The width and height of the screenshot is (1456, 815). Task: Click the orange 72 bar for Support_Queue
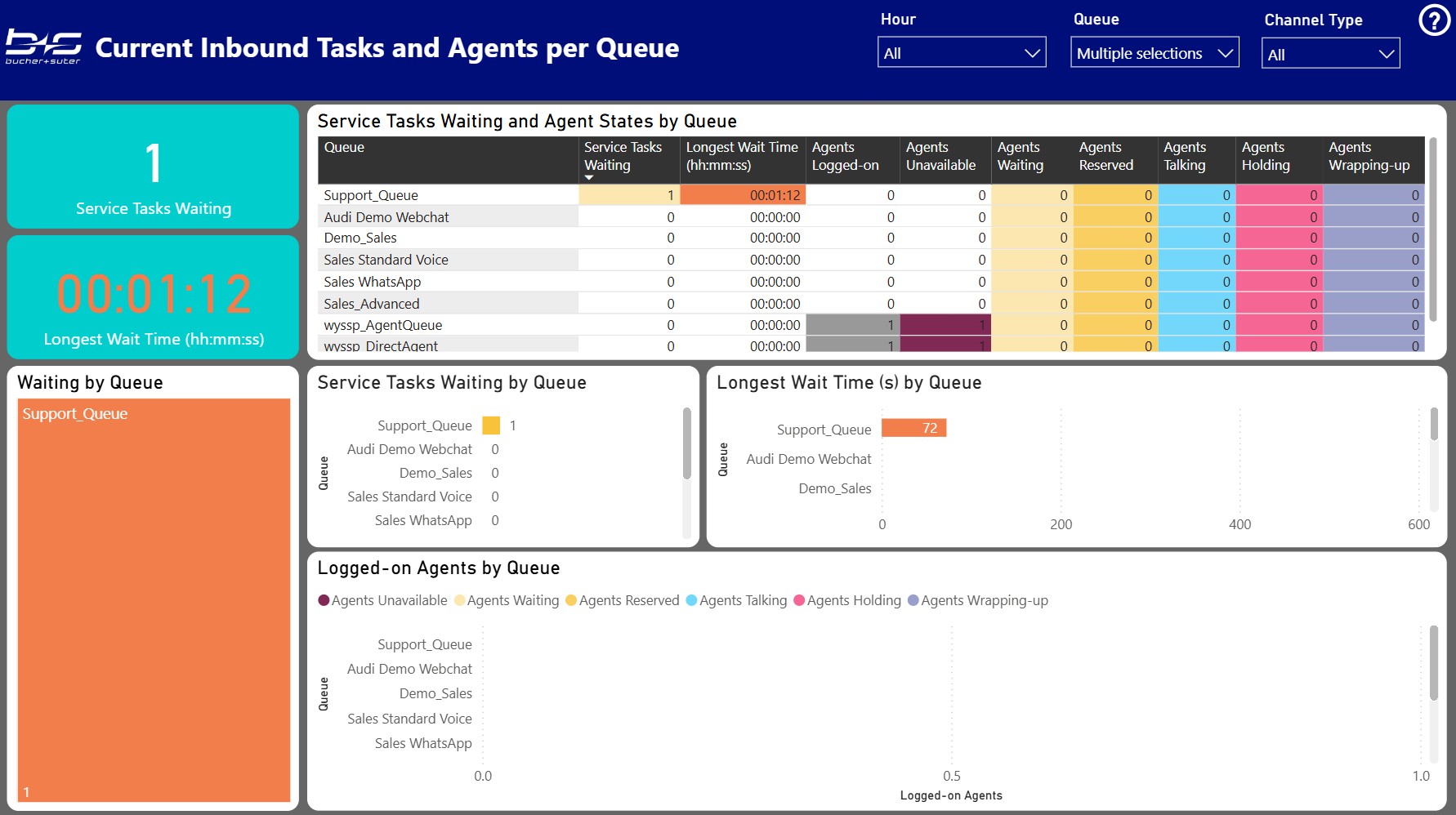click(914, 428)
